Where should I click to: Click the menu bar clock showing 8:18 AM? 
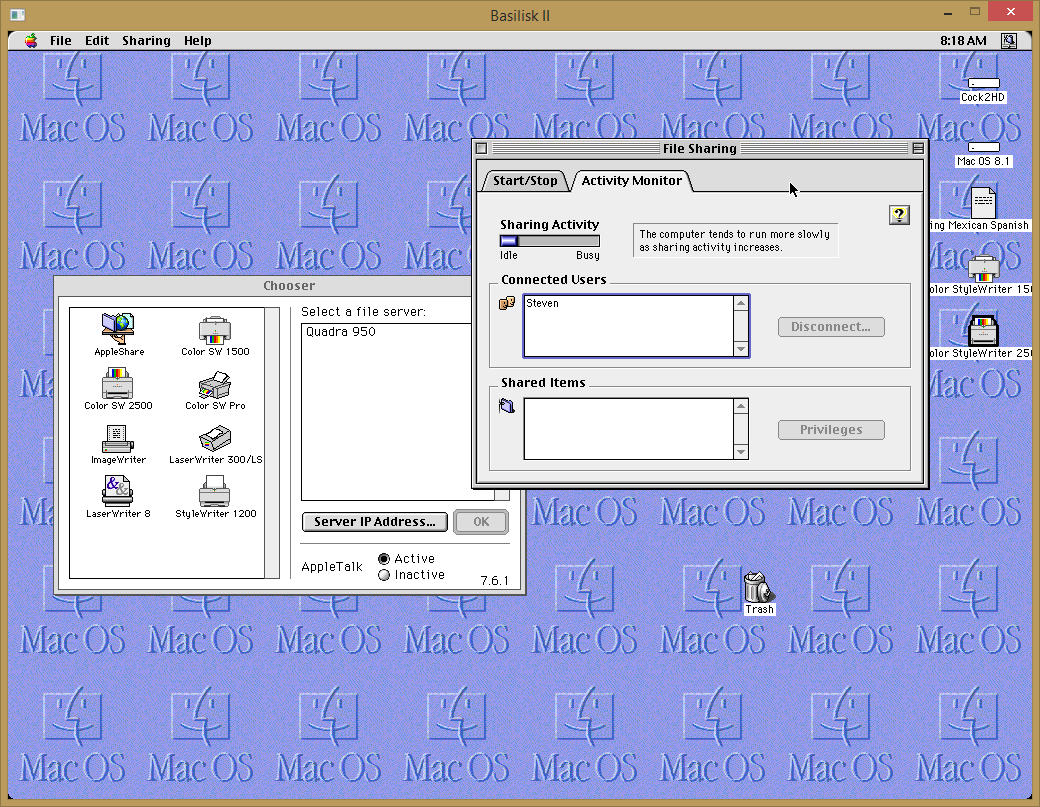point(963,40)
